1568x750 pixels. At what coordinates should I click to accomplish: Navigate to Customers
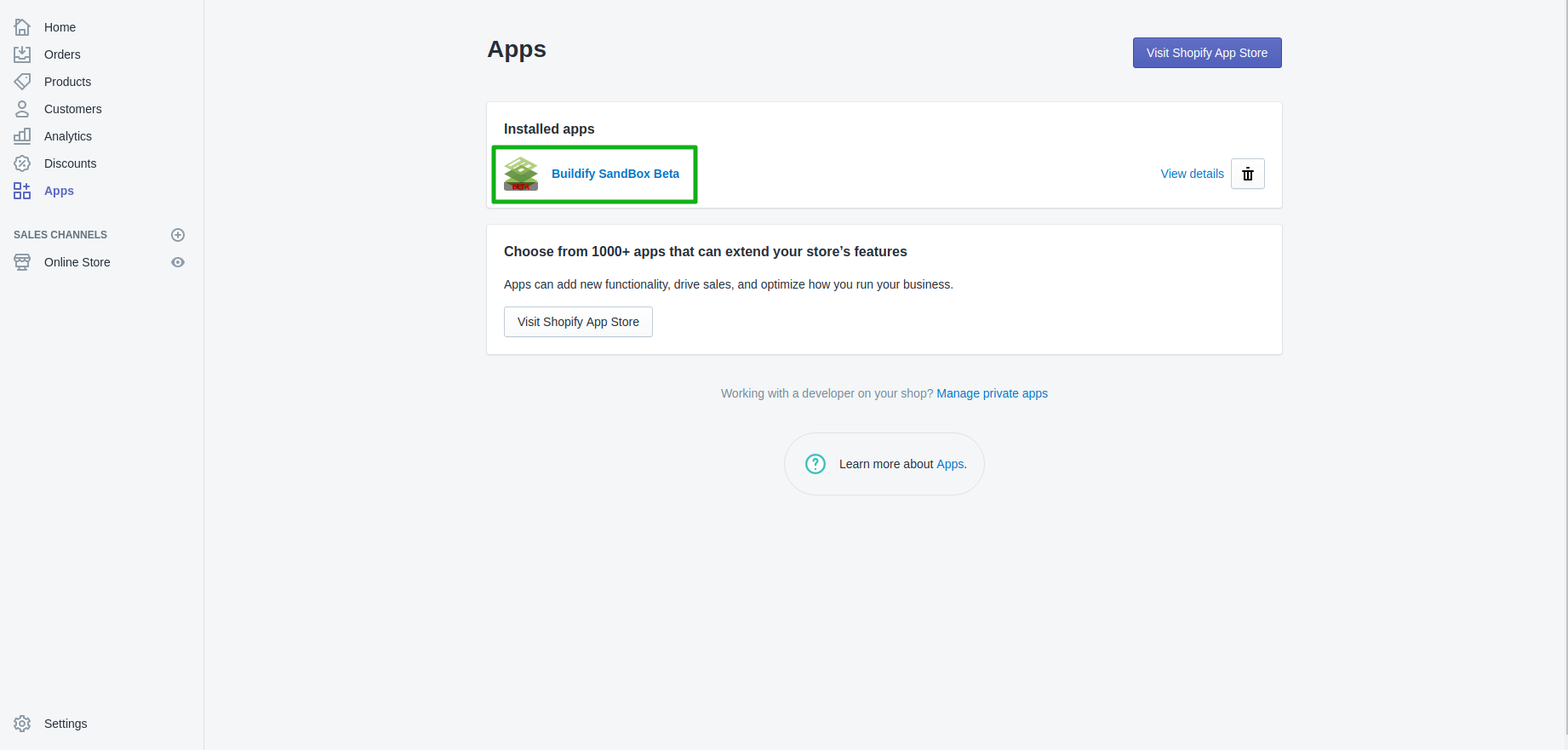click(72, 109)
